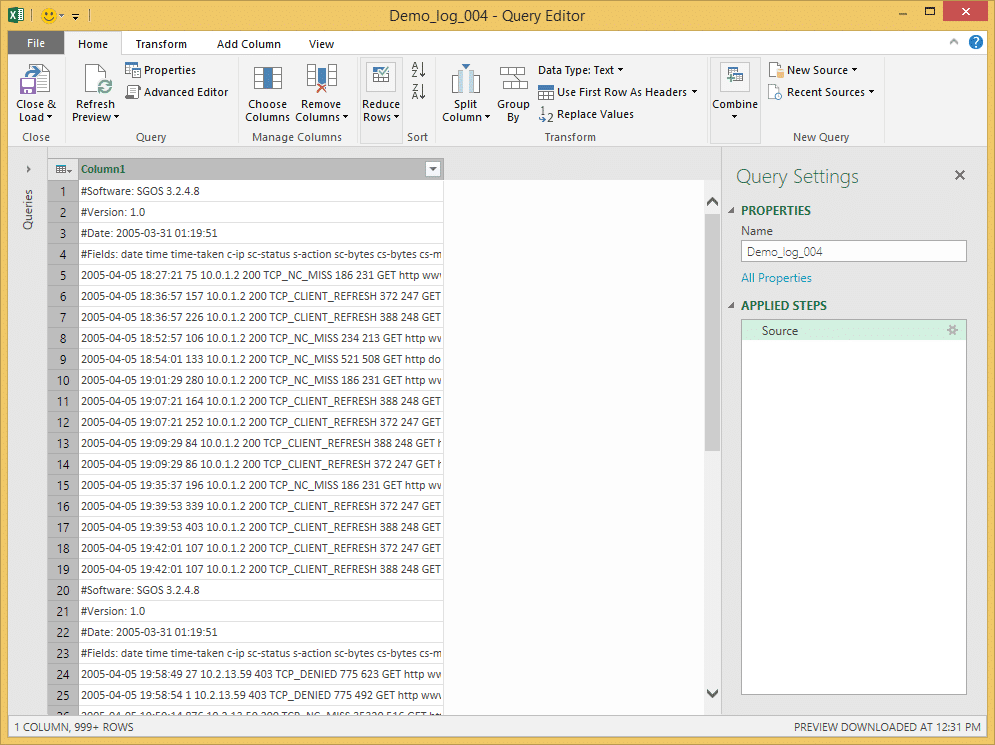
Task: Open the File menu
Action: click(36, 43)
